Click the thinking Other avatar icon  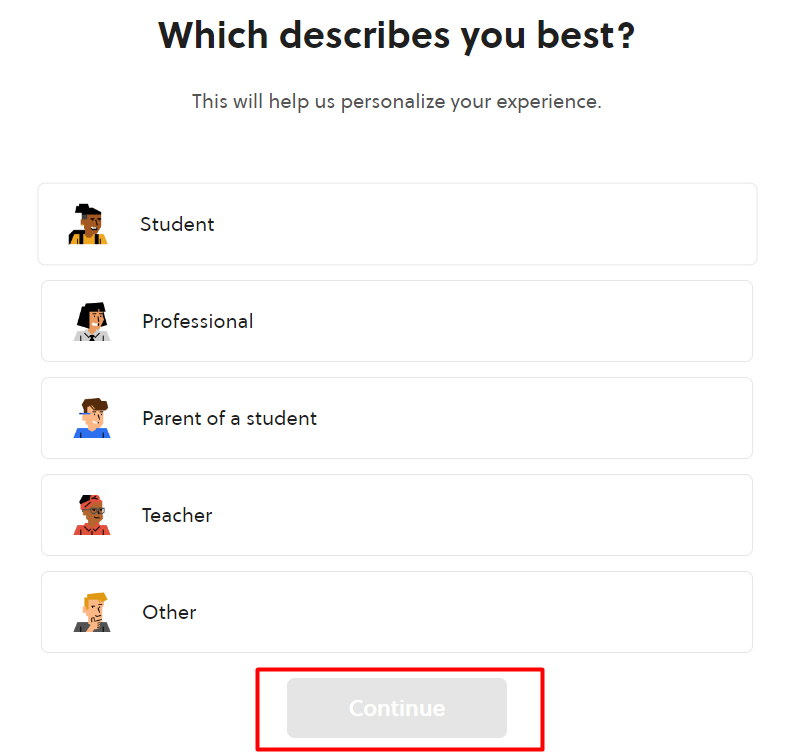click(91, 613)
